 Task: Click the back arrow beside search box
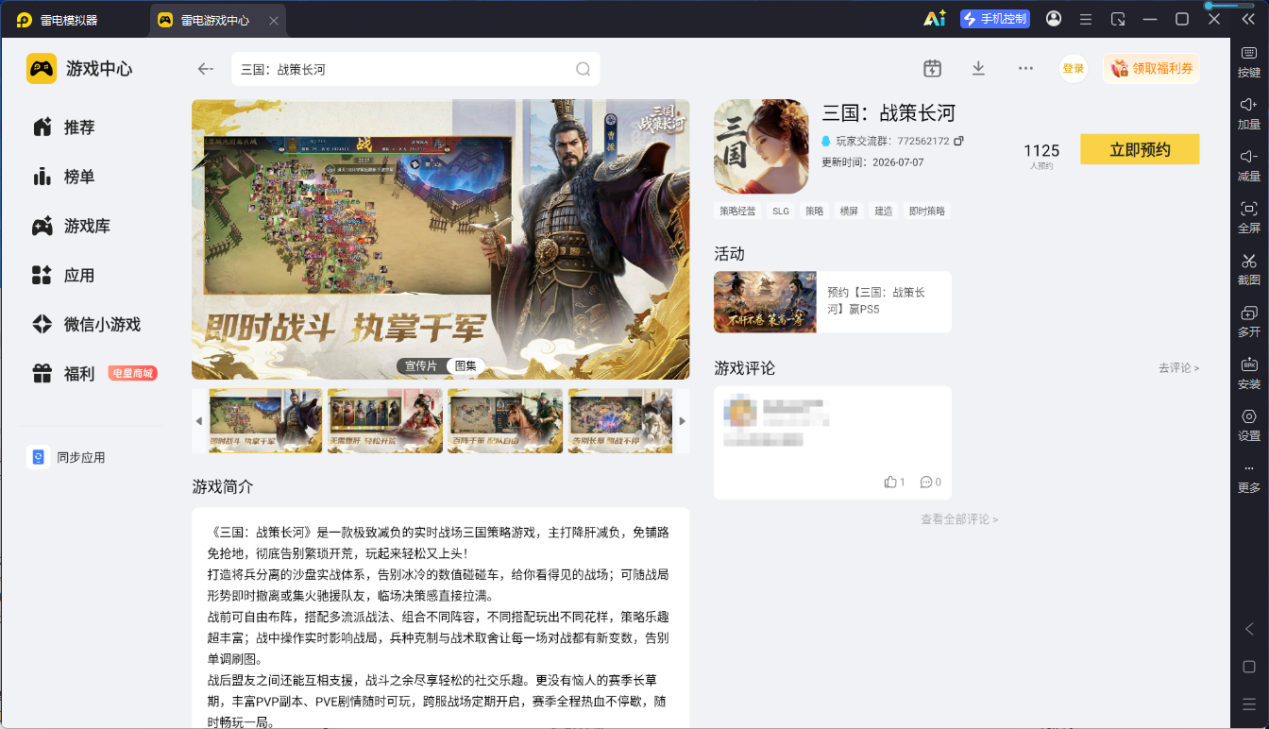click(x=206, y=69)
